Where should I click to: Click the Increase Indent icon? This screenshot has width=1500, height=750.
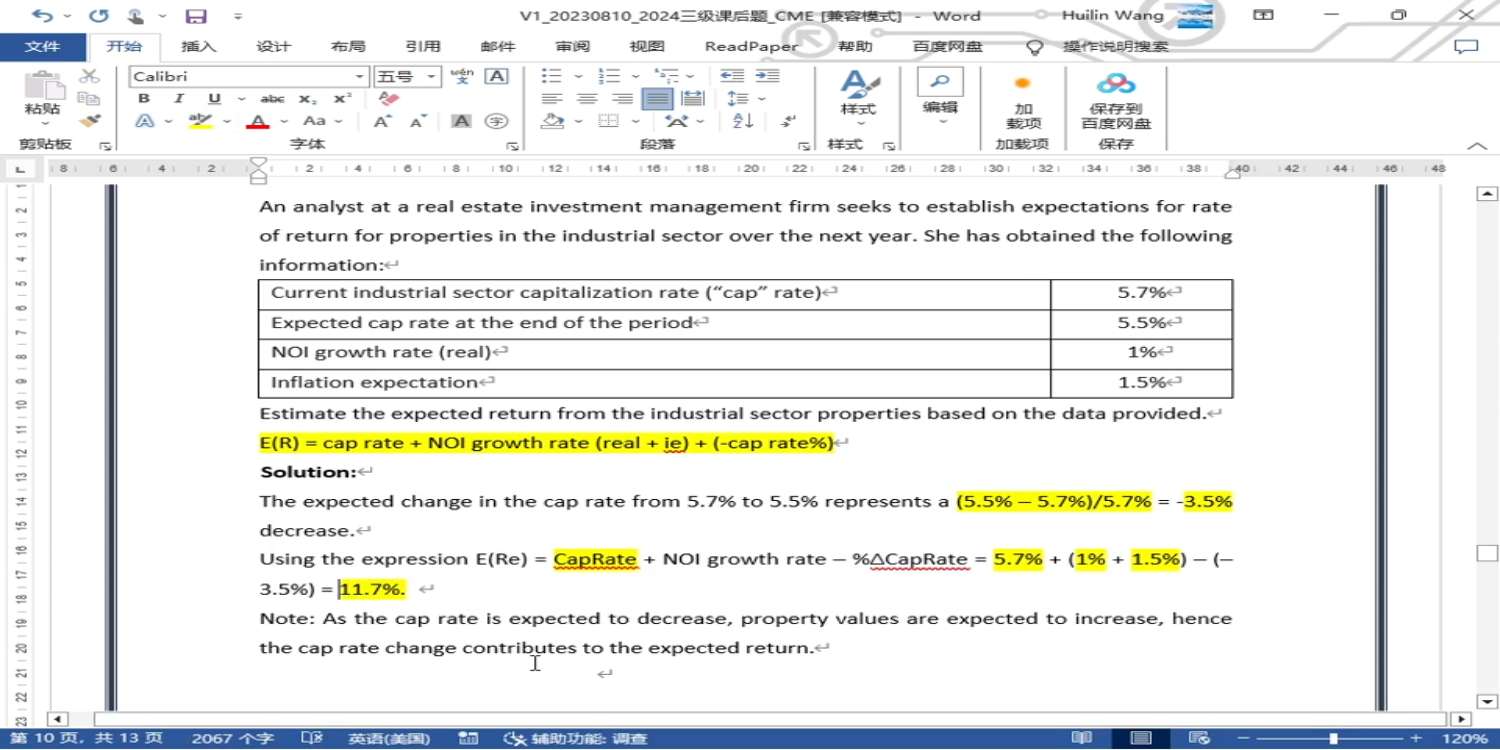point(767,76)
